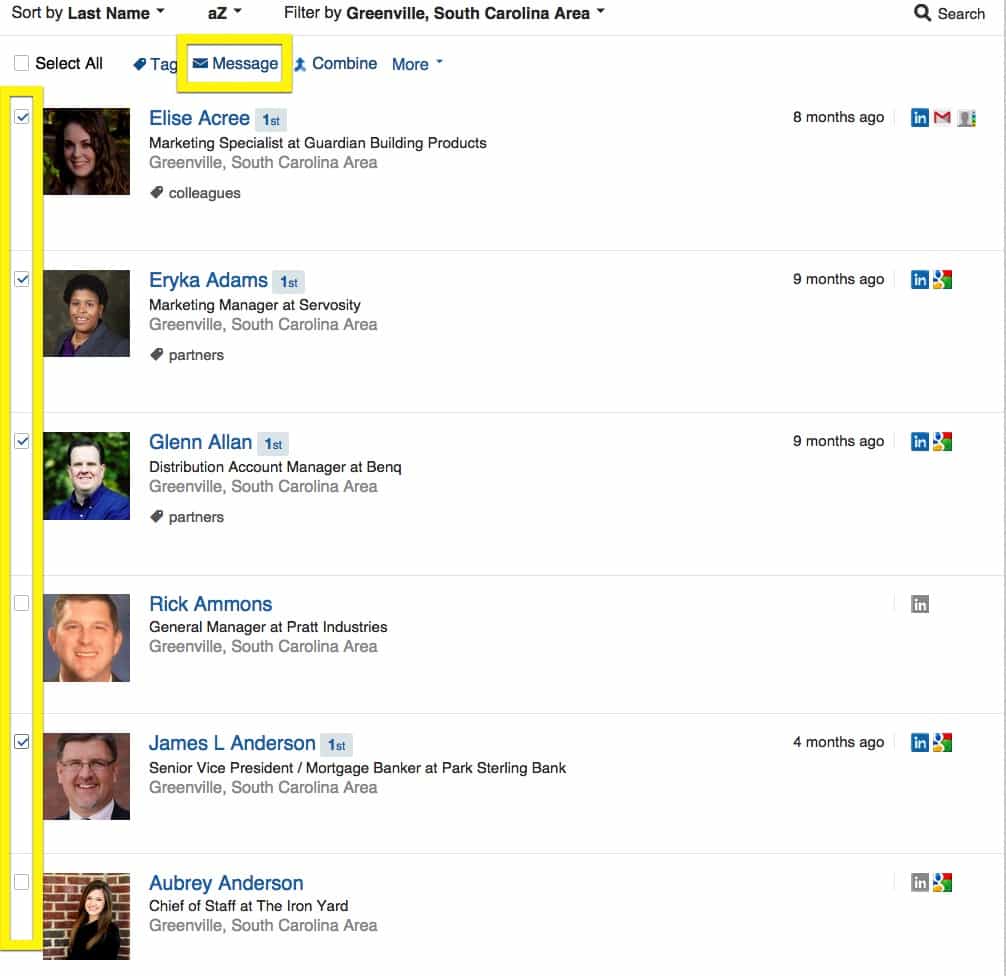Open the Filter by Greenville area dropdown
The height and width of the screenshot is (976, 1006).
[x=444, y=13]
